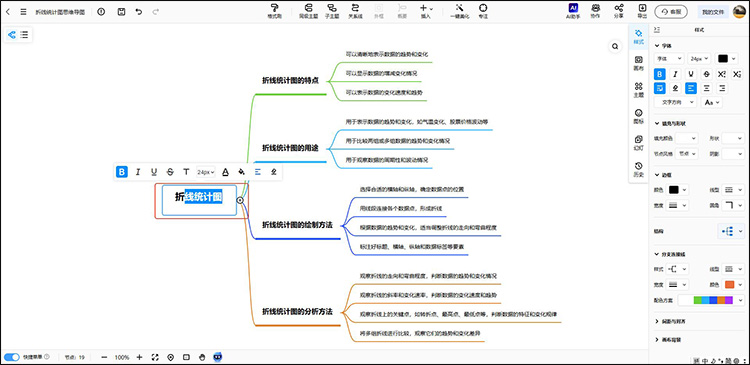Switch to the theme (主题) sidebar tab

tap(639, 90)
